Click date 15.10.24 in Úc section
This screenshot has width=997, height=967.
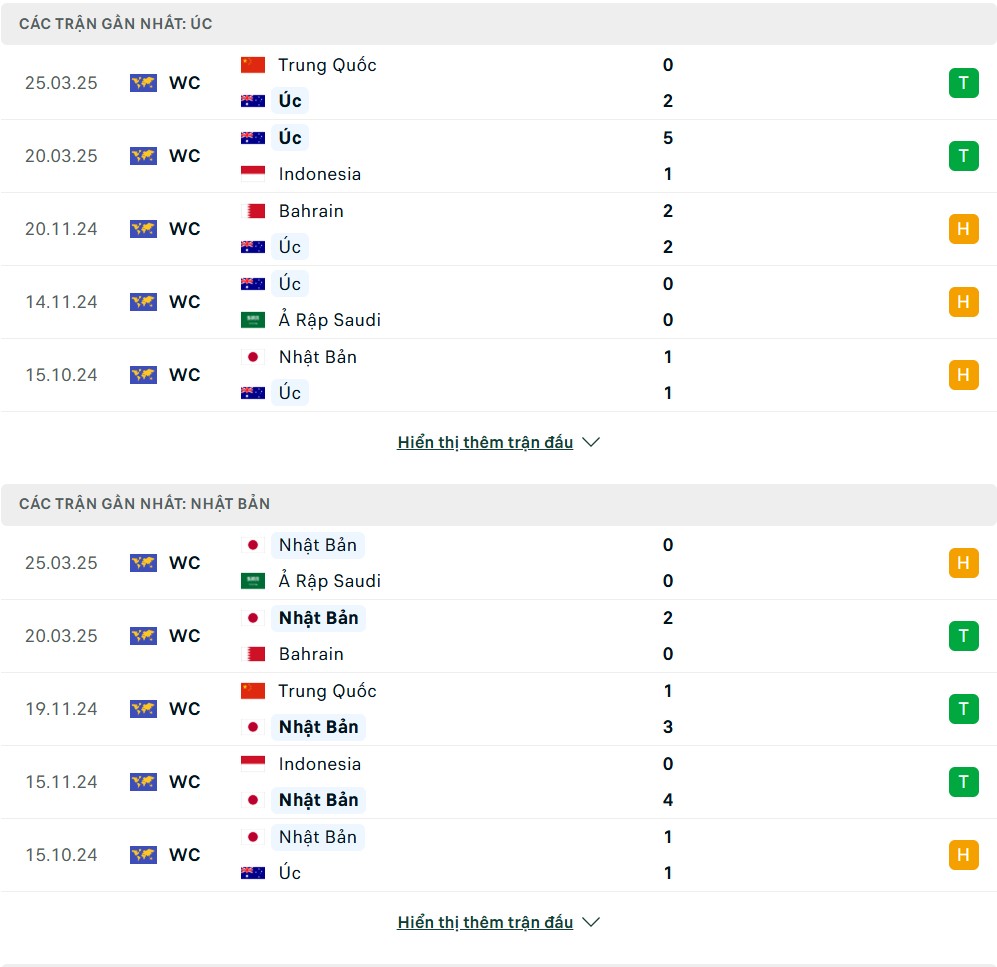click(x=61, y=375)
